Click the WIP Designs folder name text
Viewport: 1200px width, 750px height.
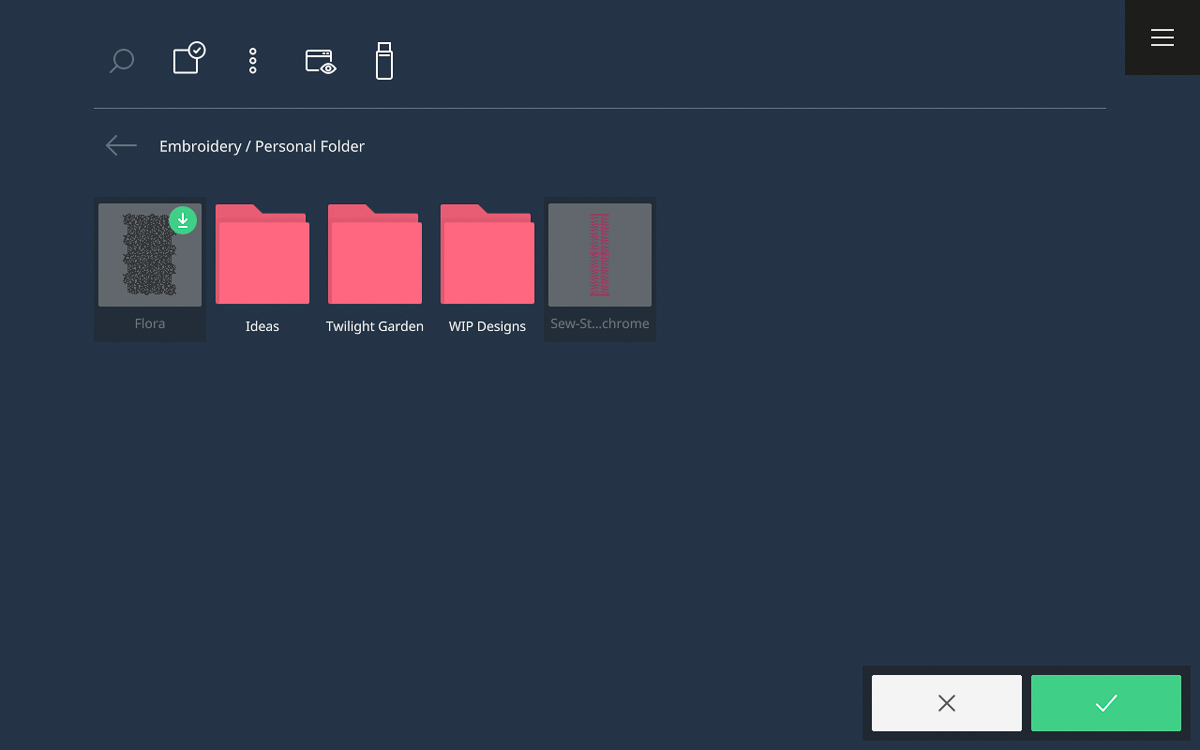click(487, 327)
